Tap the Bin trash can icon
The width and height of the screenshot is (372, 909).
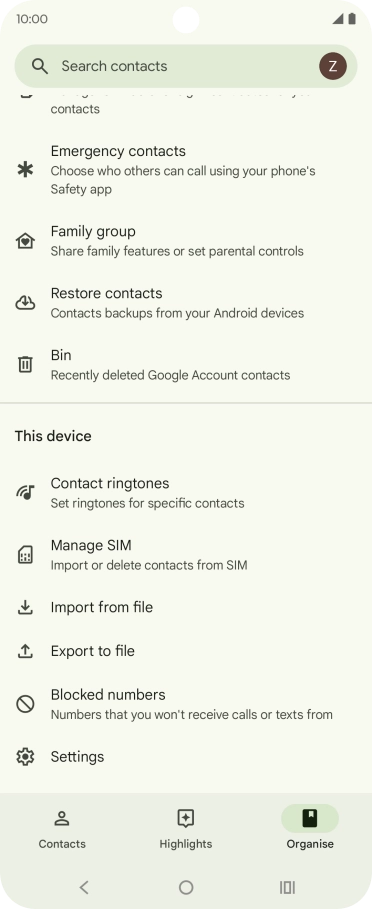pyautogui.click(x=25, y=365)
